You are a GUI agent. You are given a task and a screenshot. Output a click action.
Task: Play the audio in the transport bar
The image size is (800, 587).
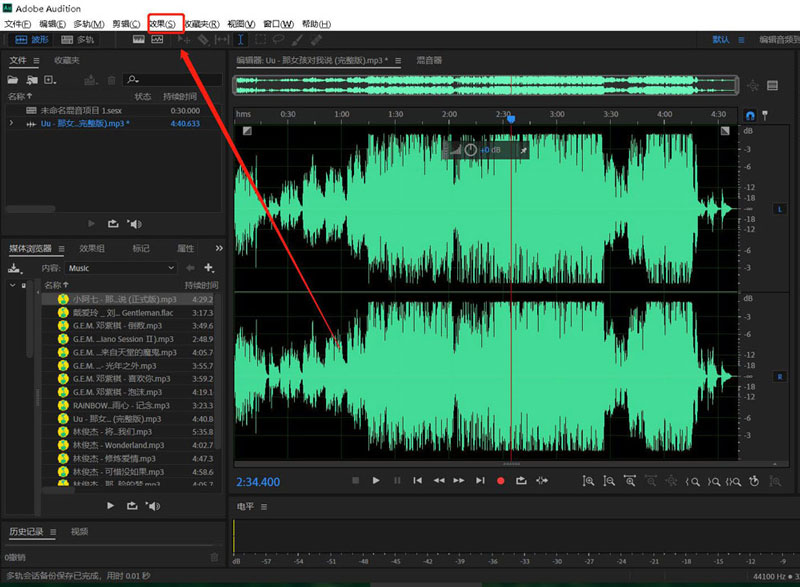(376, 481)
